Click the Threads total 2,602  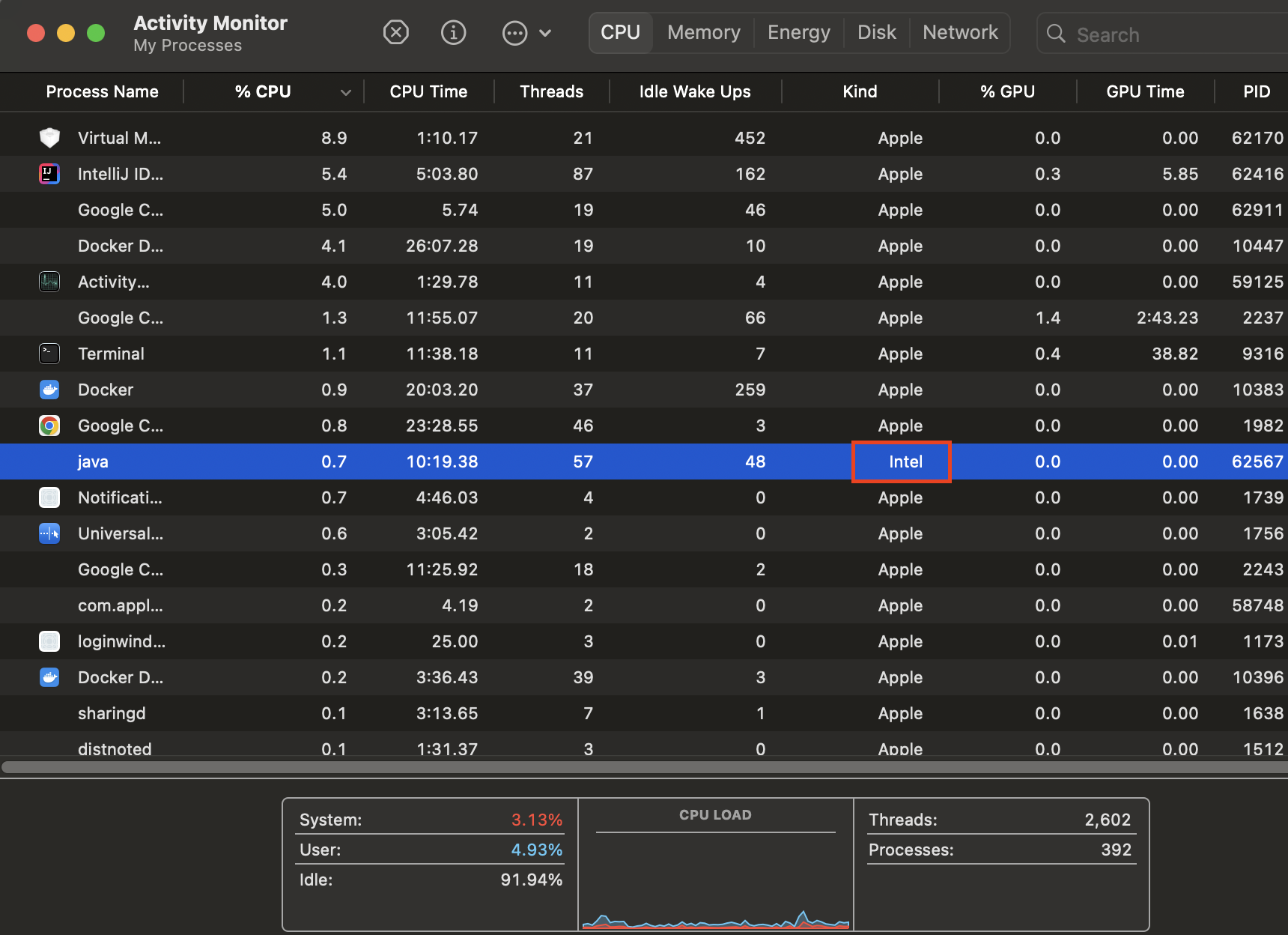(x=1108, y=820)
